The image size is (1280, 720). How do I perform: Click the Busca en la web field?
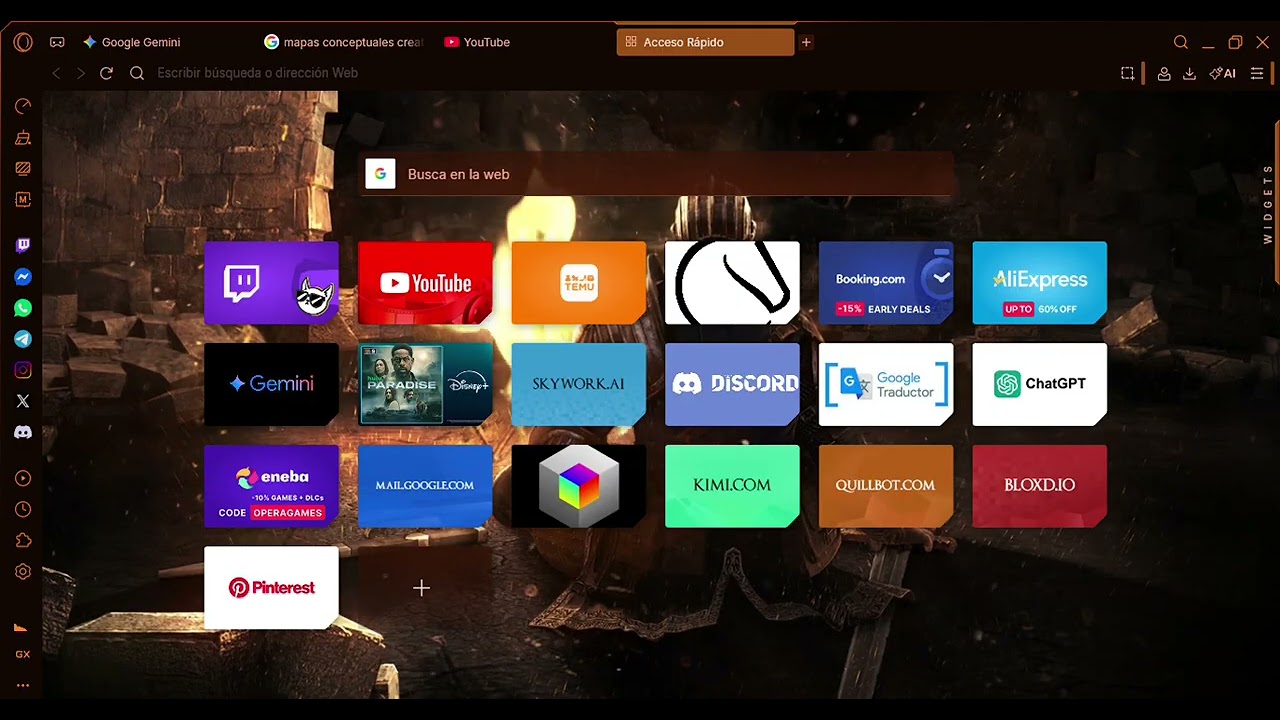[x=655, y=174]
